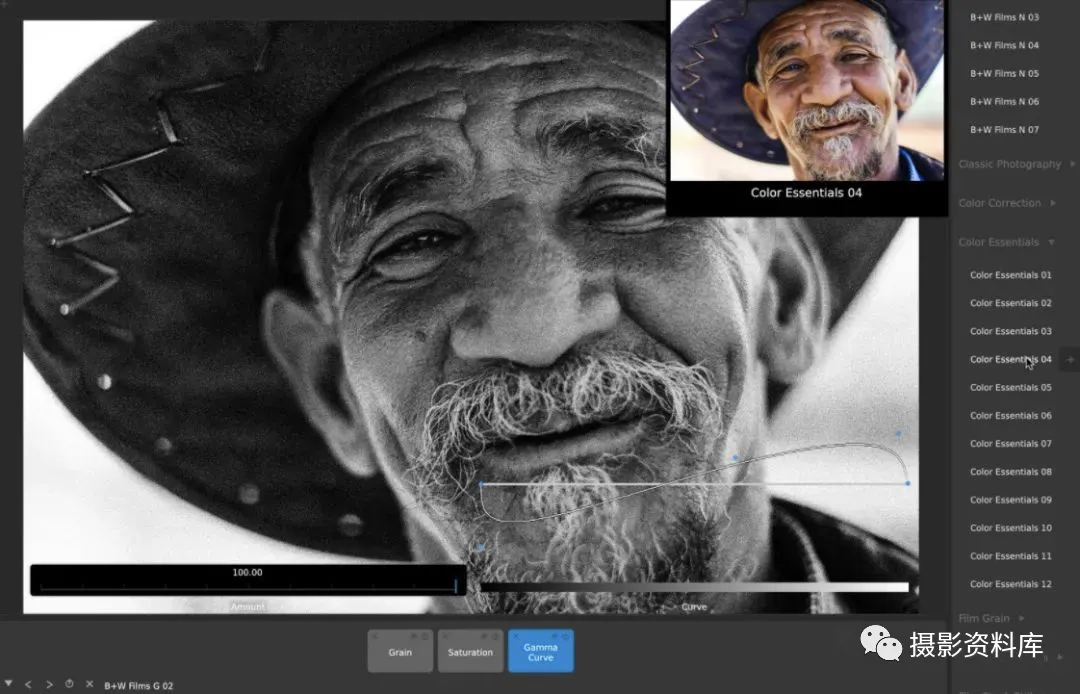The image size is (1080, 694).
Task: Toggle the power icon on Grain node
Action: tap(425, 636)
